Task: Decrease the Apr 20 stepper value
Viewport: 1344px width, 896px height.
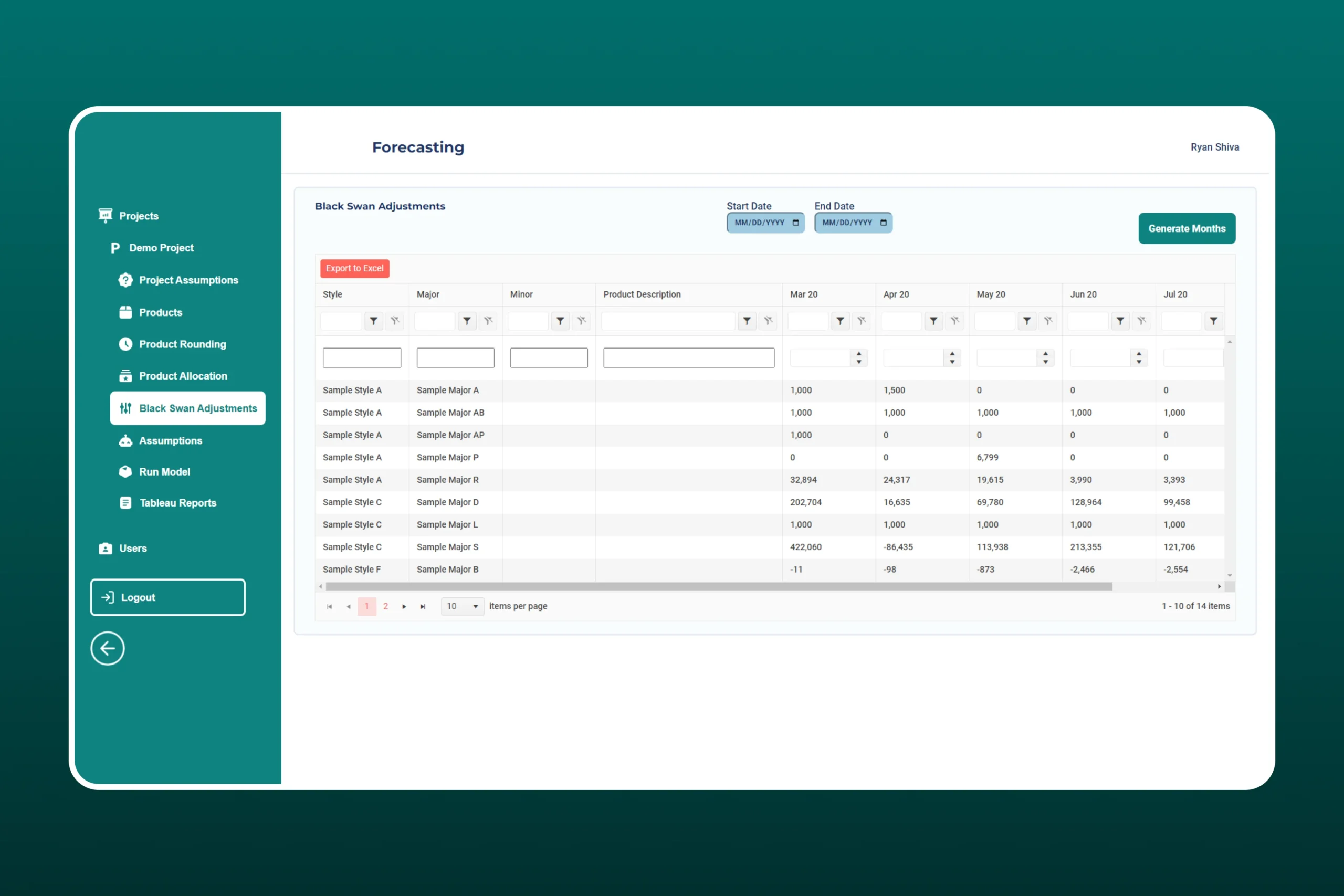Action: 952,362
